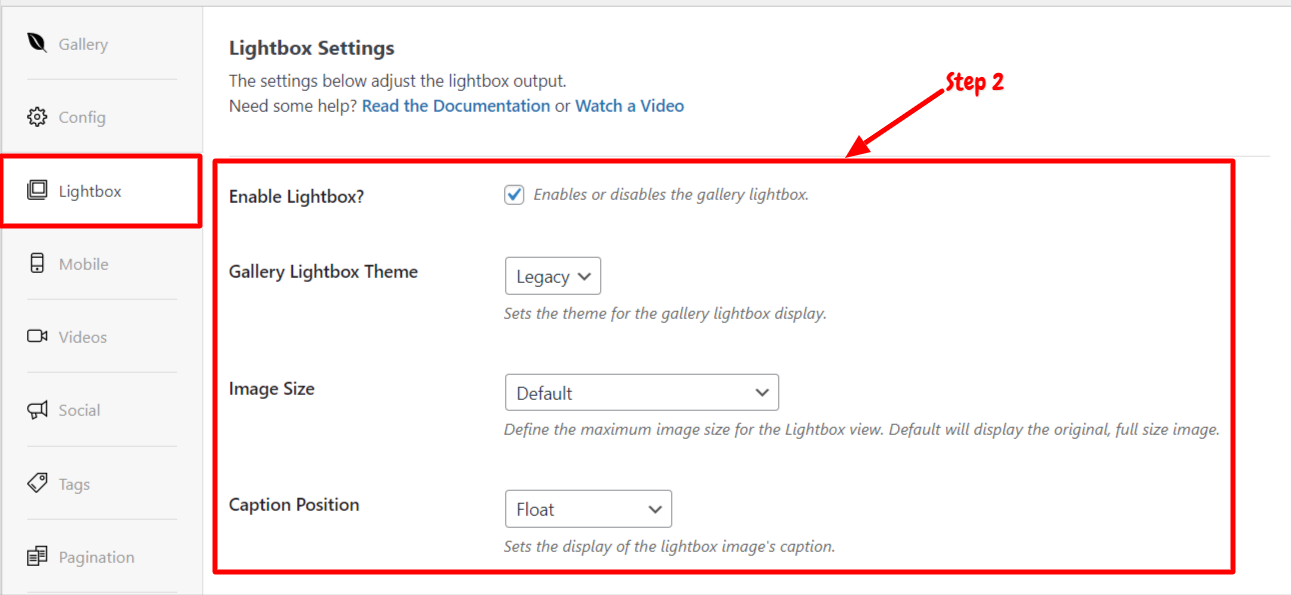The image size is (1291, 595).
Task: Expand the Image Size Default dropdown
Action: 642,392
